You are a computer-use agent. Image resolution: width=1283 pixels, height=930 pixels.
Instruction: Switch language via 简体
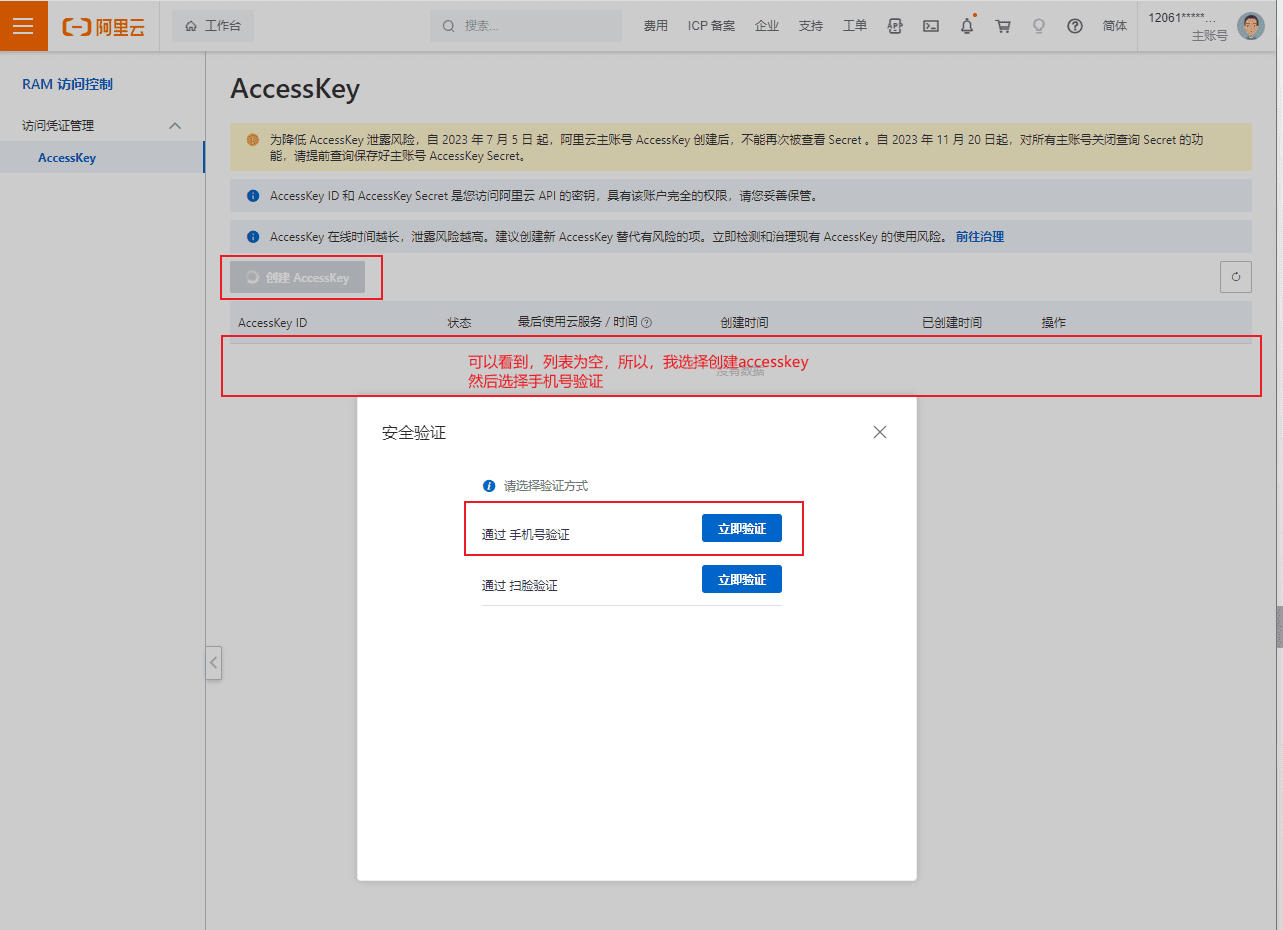coord(1115,26)
